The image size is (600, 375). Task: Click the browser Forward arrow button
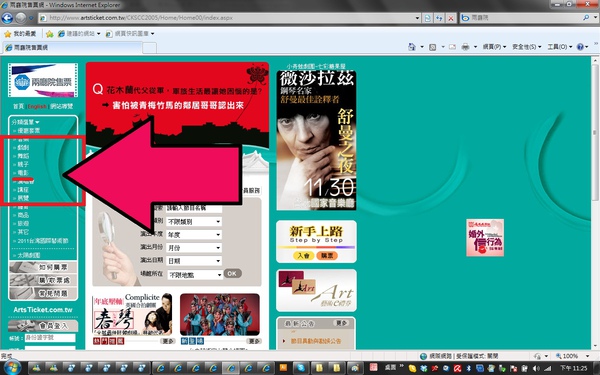coord(21,18)
